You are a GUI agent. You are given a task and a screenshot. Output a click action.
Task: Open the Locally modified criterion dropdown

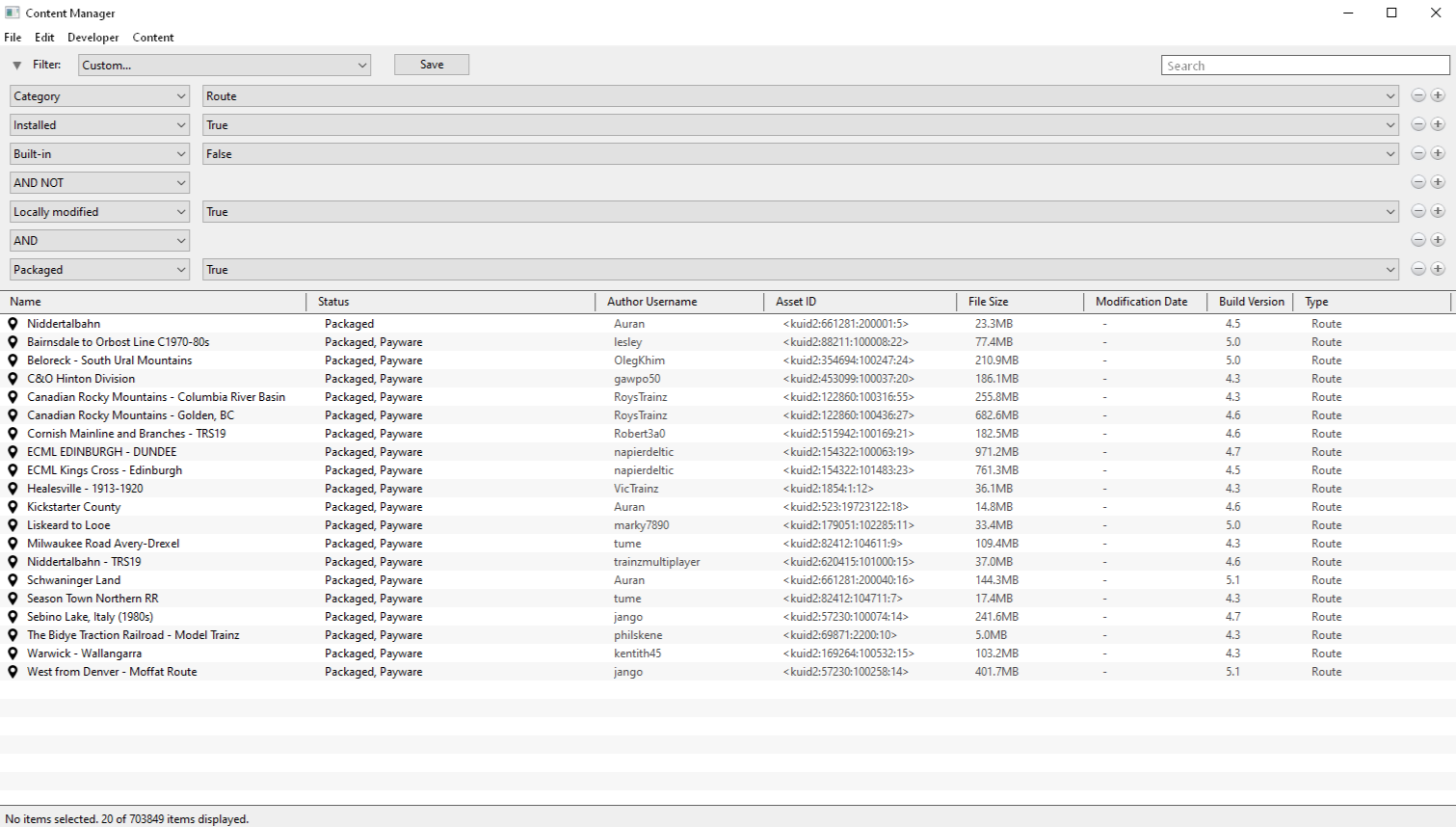[99, 212]
